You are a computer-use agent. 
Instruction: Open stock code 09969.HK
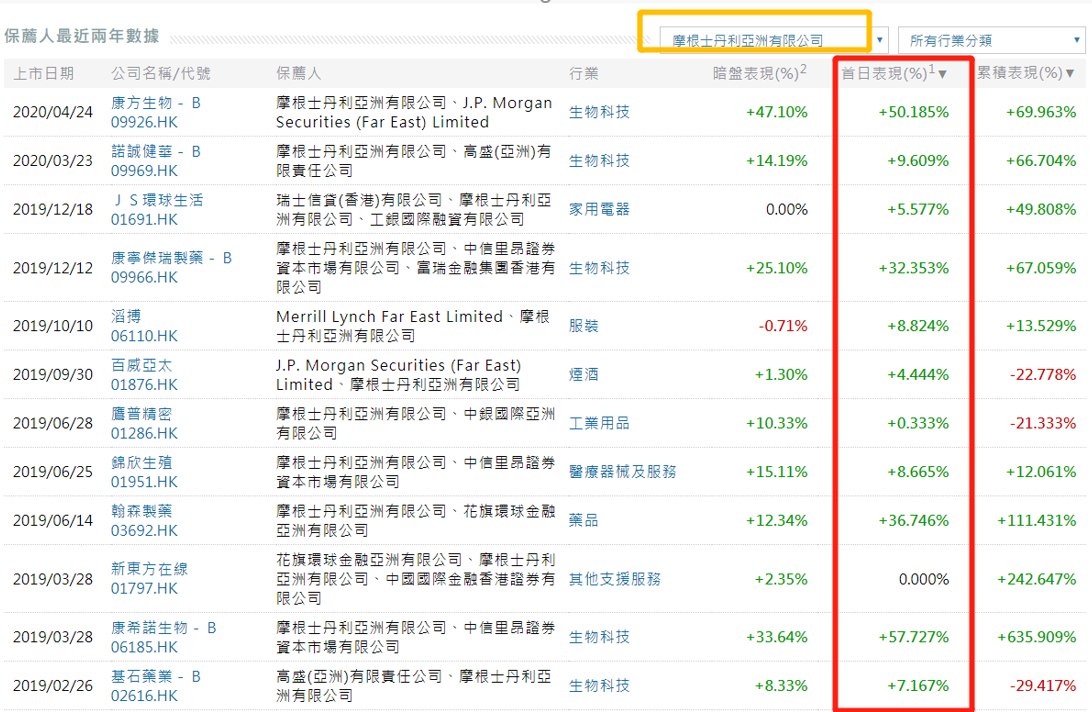pos(144,171)
